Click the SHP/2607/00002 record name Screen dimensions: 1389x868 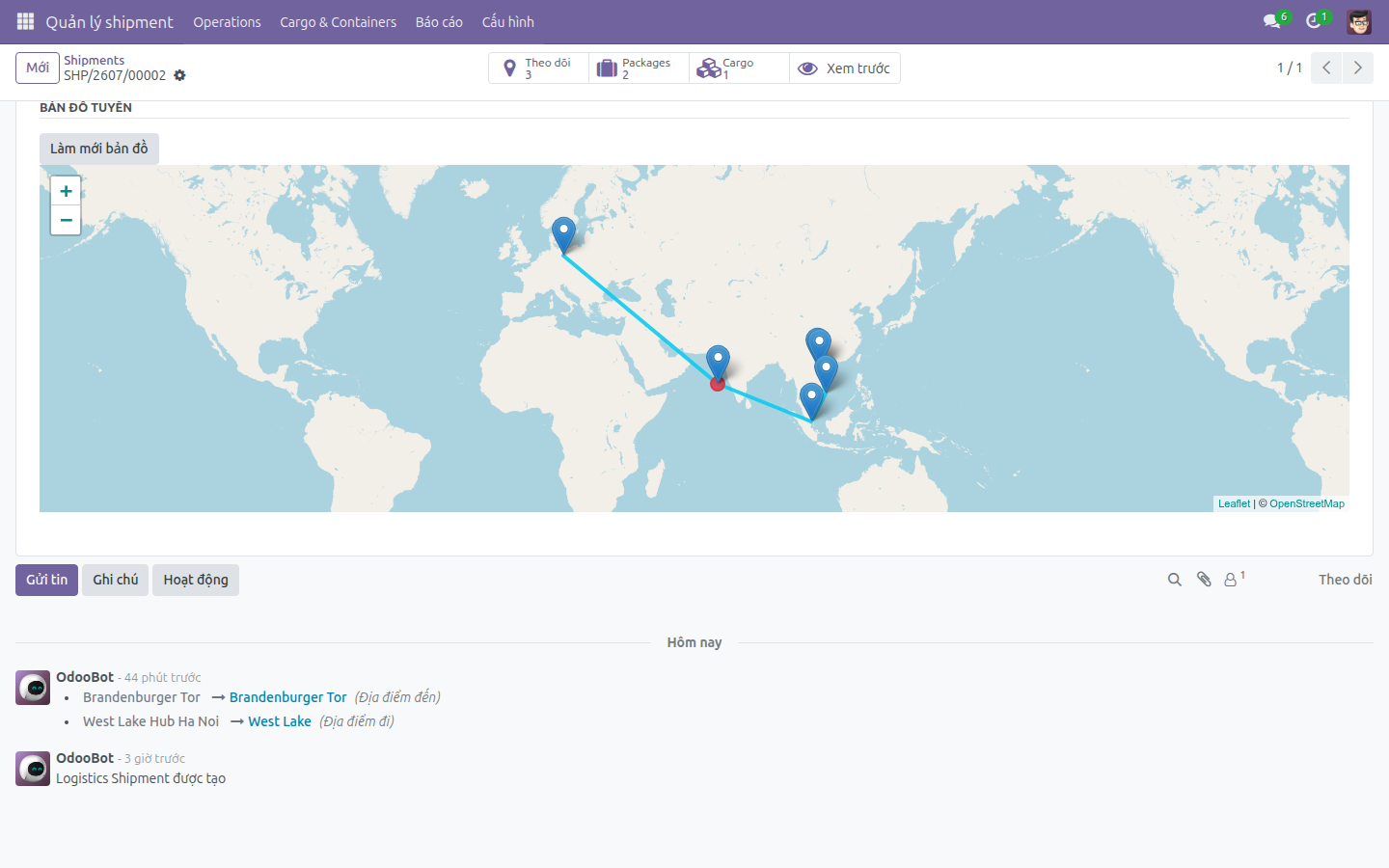point(115,75)
